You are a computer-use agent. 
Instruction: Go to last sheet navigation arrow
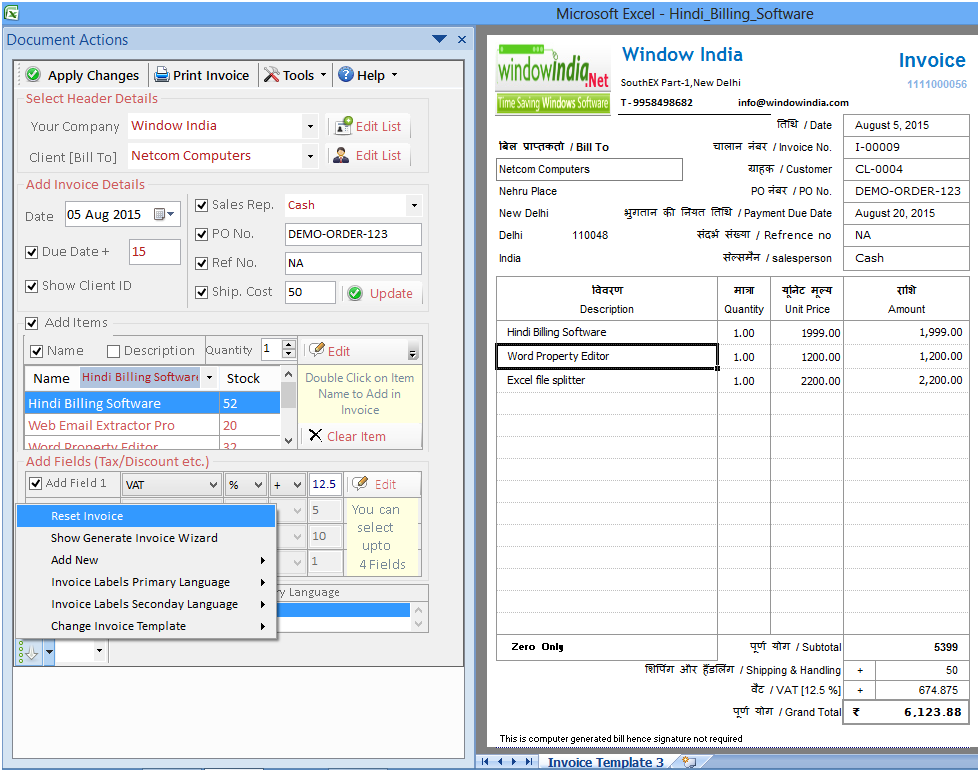coord(529,761)
